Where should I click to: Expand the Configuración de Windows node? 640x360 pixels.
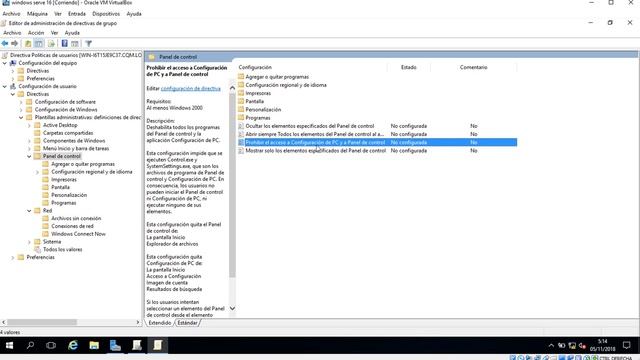coord(21,110)
